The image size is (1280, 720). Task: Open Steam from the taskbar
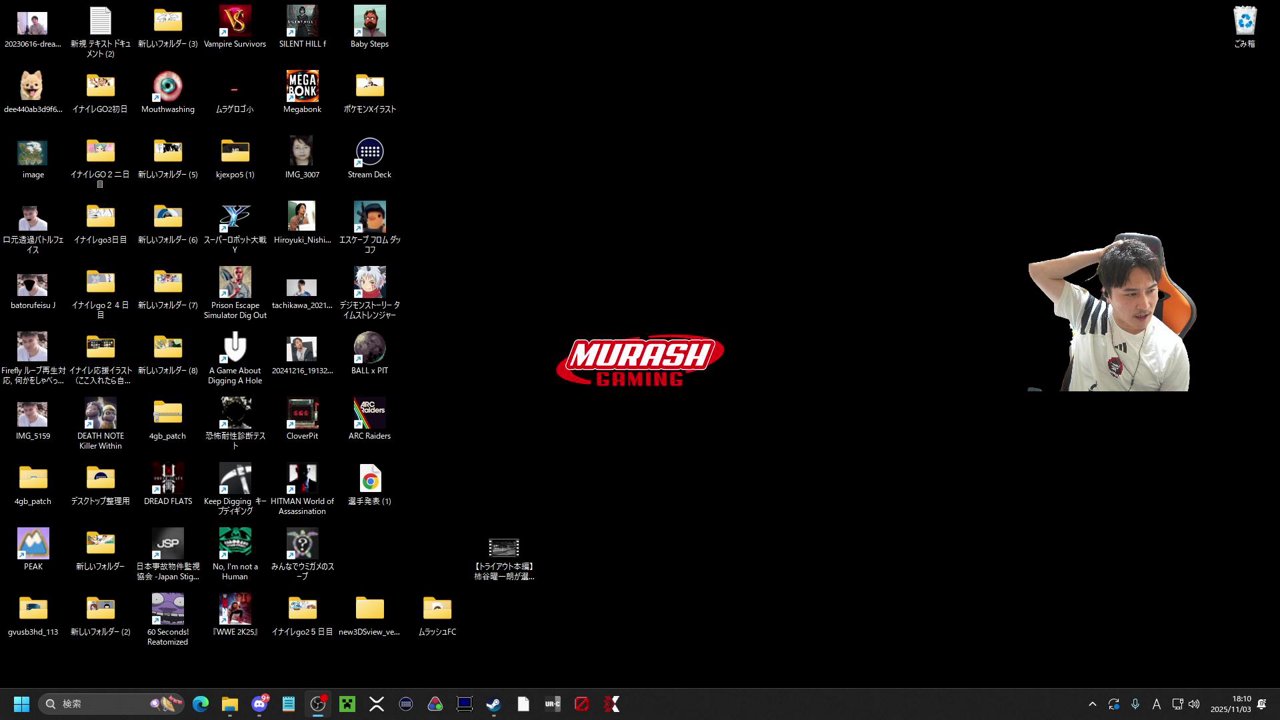pos(493,704)
